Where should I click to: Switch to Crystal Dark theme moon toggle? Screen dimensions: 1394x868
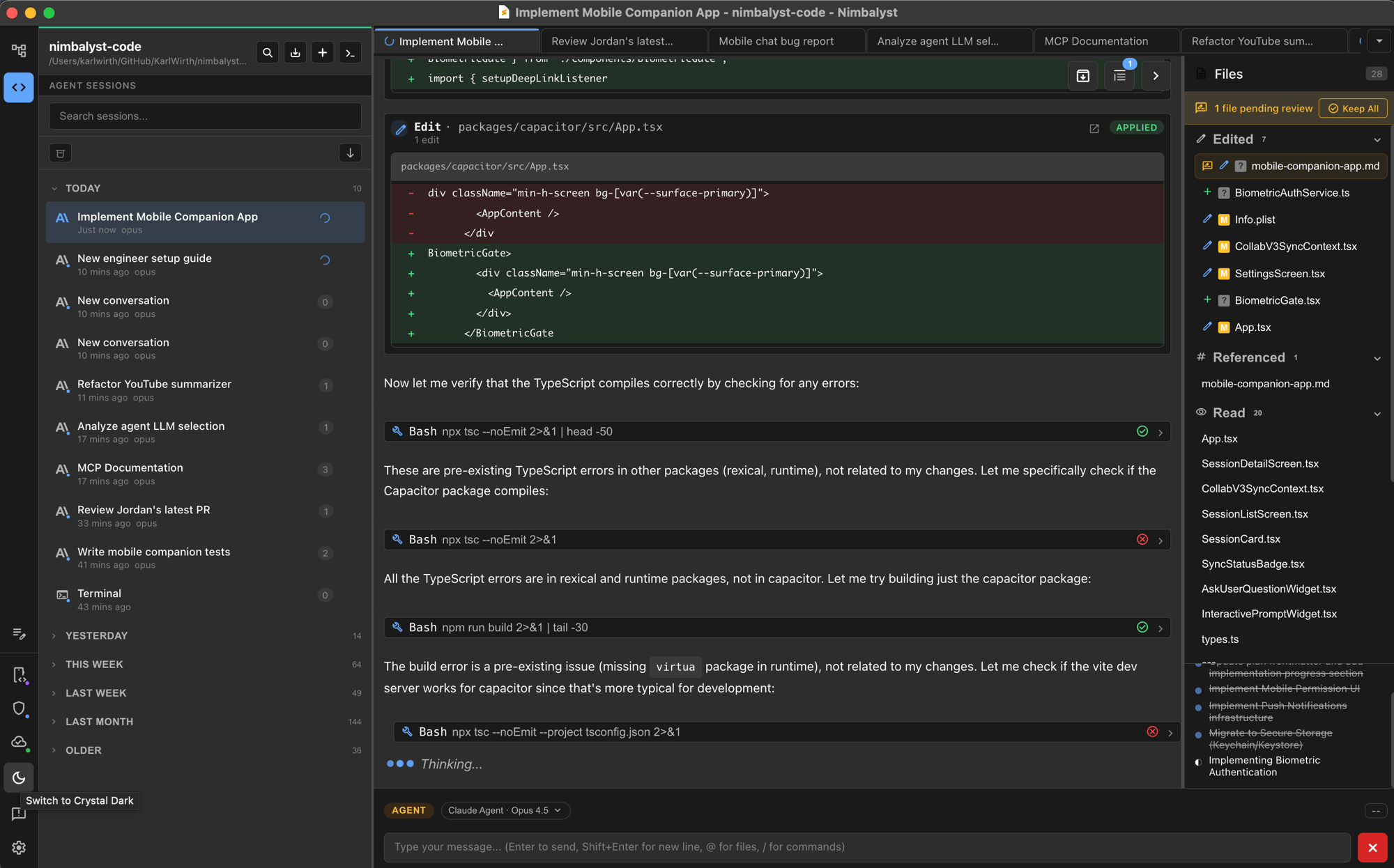tap(19, 777)
